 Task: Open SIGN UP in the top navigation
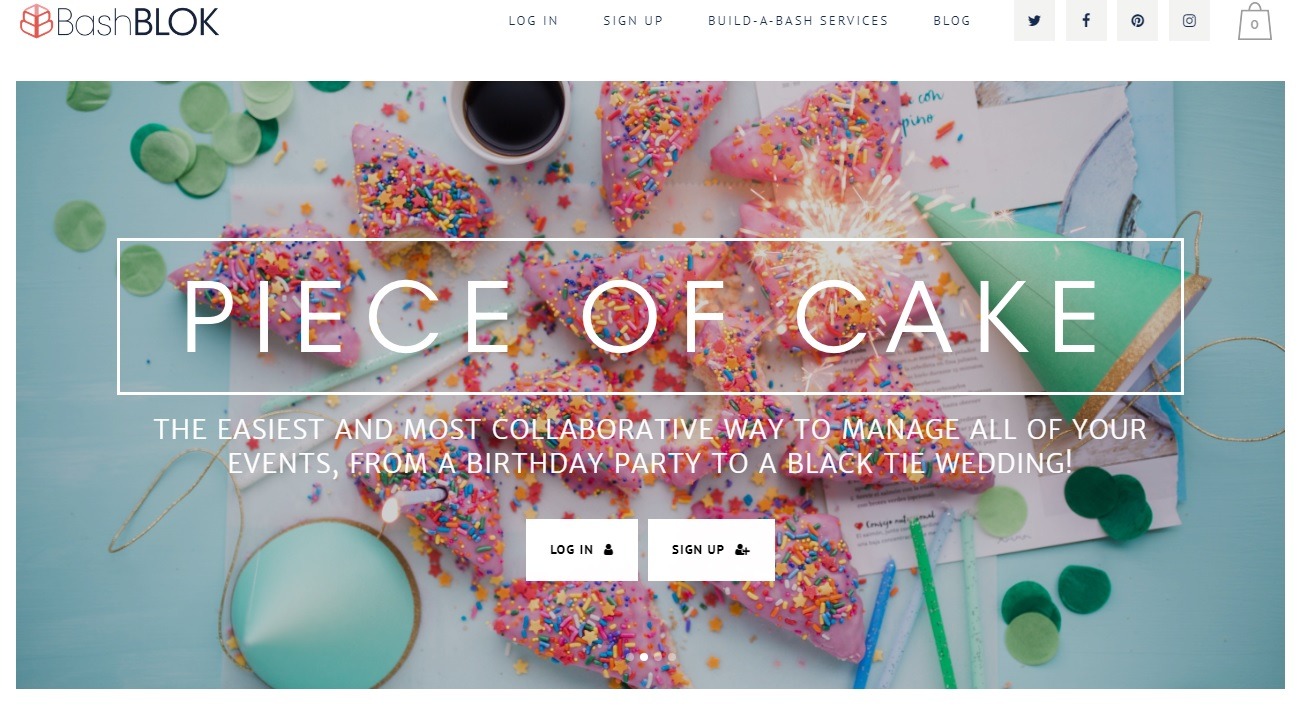pyautogui.click(x=633, y=21)
